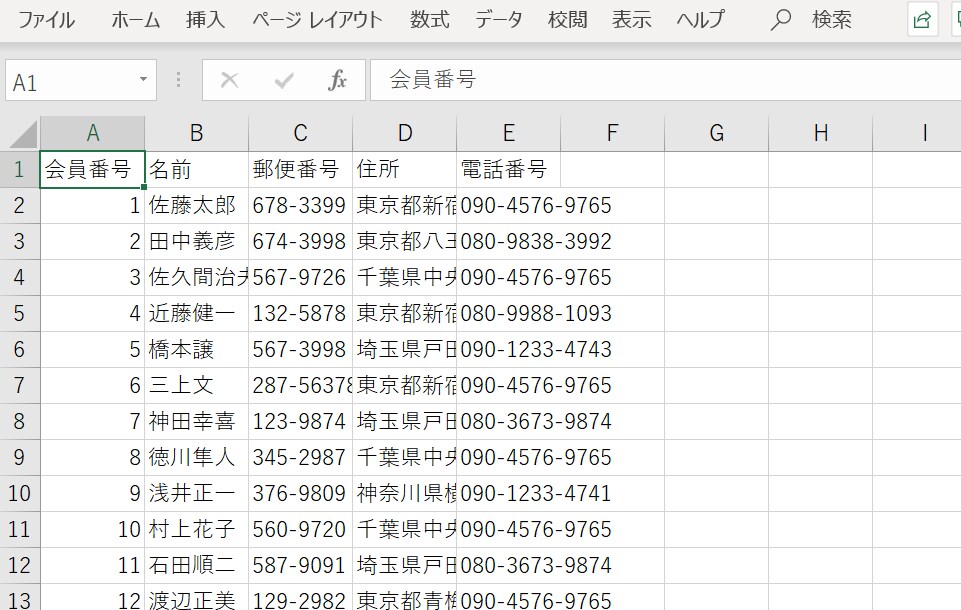Select postal code cell 376-9809
Screen dimensions: 961x610
[300, 494]
